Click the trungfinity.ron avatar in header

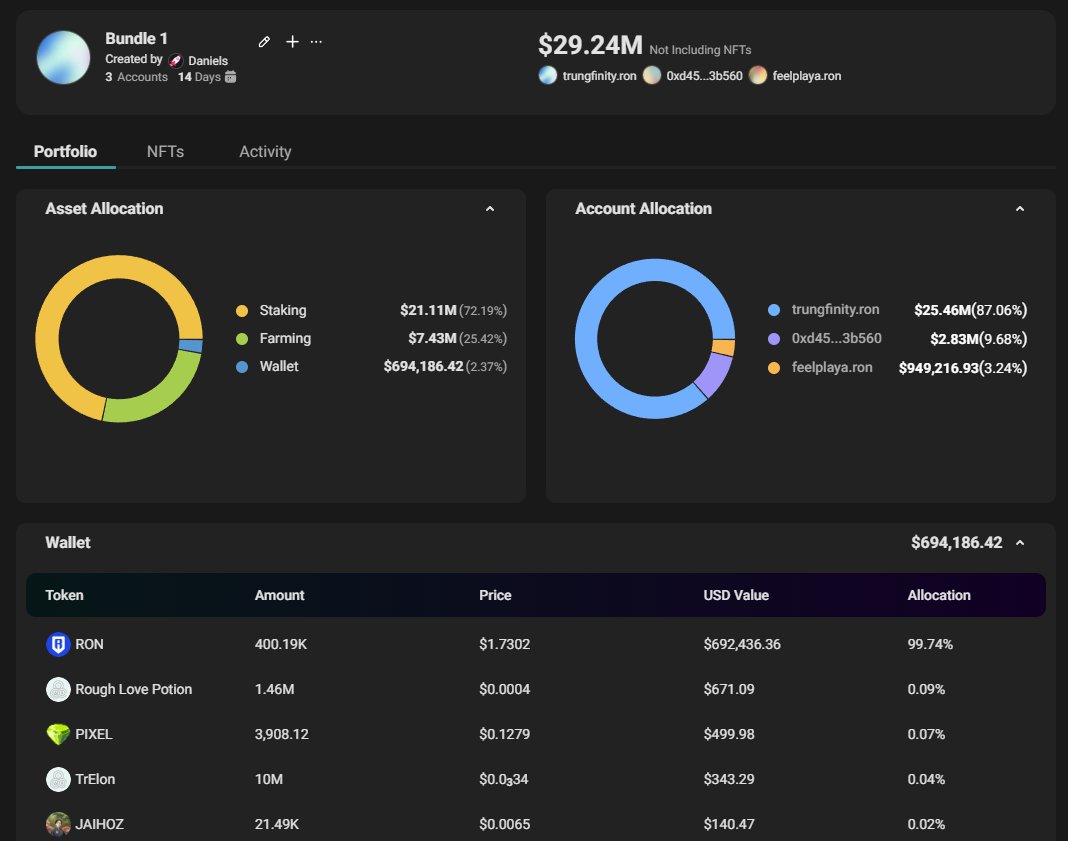pos(548,76)
